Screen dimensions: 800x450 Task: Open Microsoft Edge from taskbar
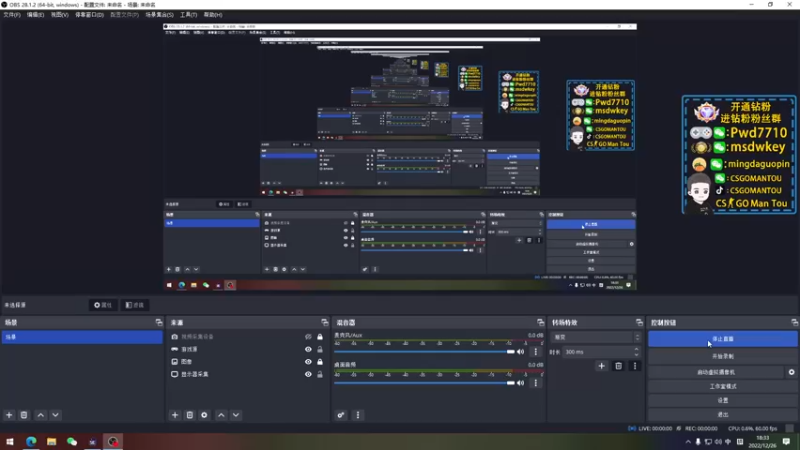[31, 441]
